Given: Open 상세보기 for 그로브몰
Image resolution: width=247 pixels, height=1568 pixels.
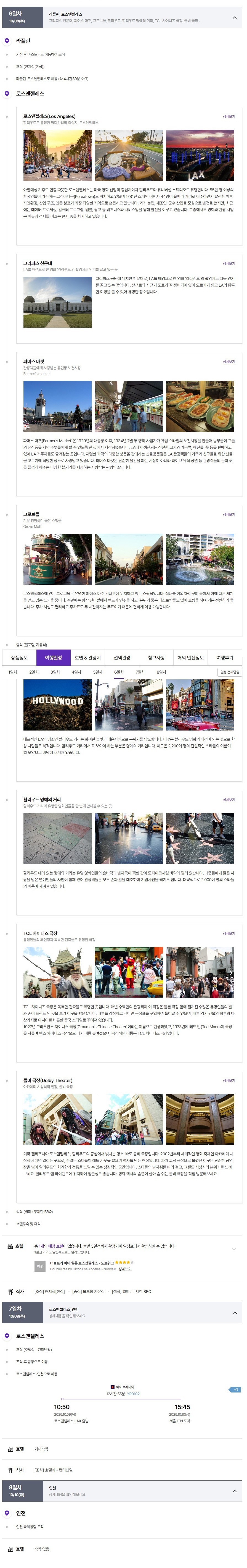Looking at the screenshot, I should coord(229,514).
